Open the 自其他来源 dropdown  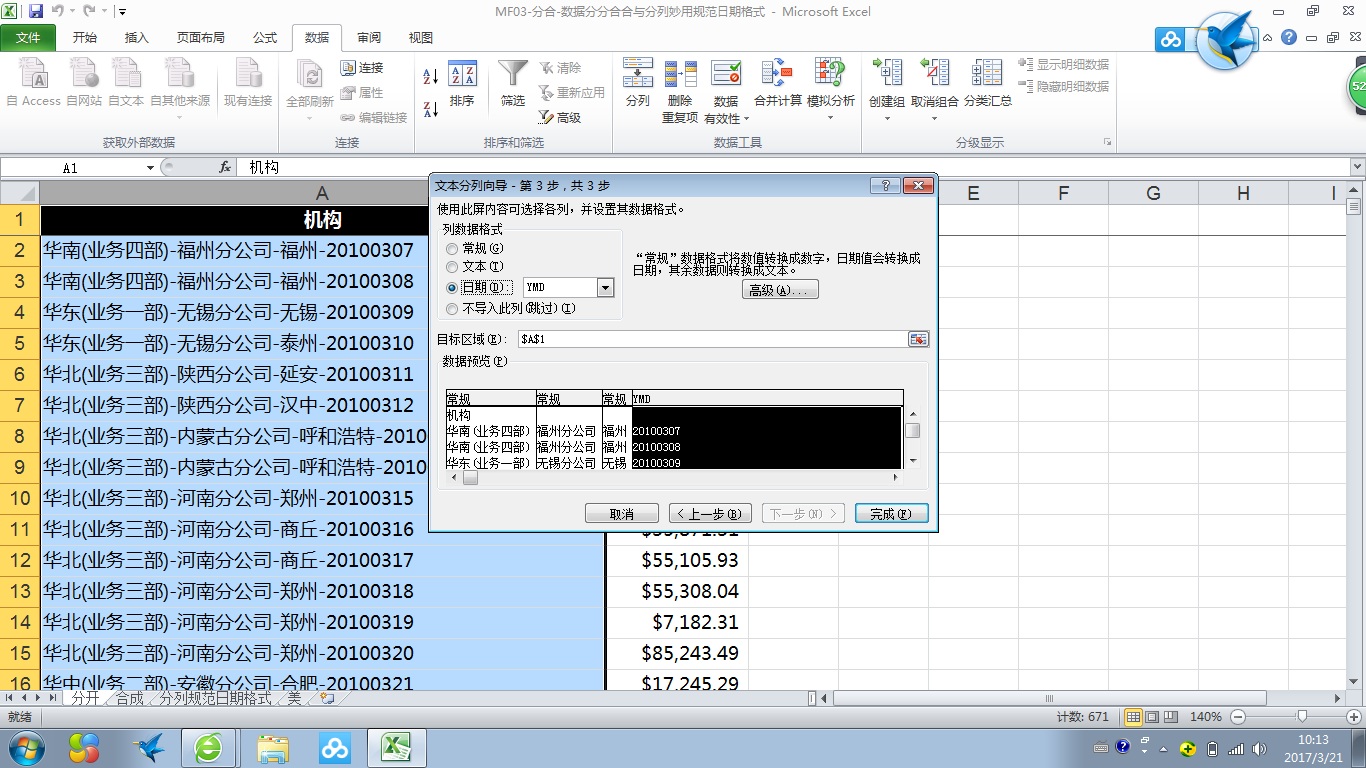[180, 118]
